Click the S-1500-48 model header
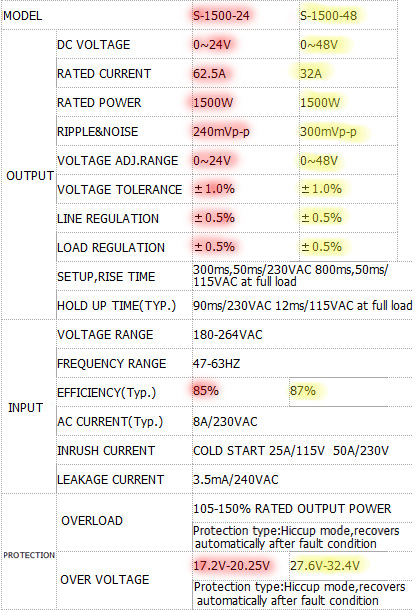Screen dimensions: 416x610 coord(328,16)
